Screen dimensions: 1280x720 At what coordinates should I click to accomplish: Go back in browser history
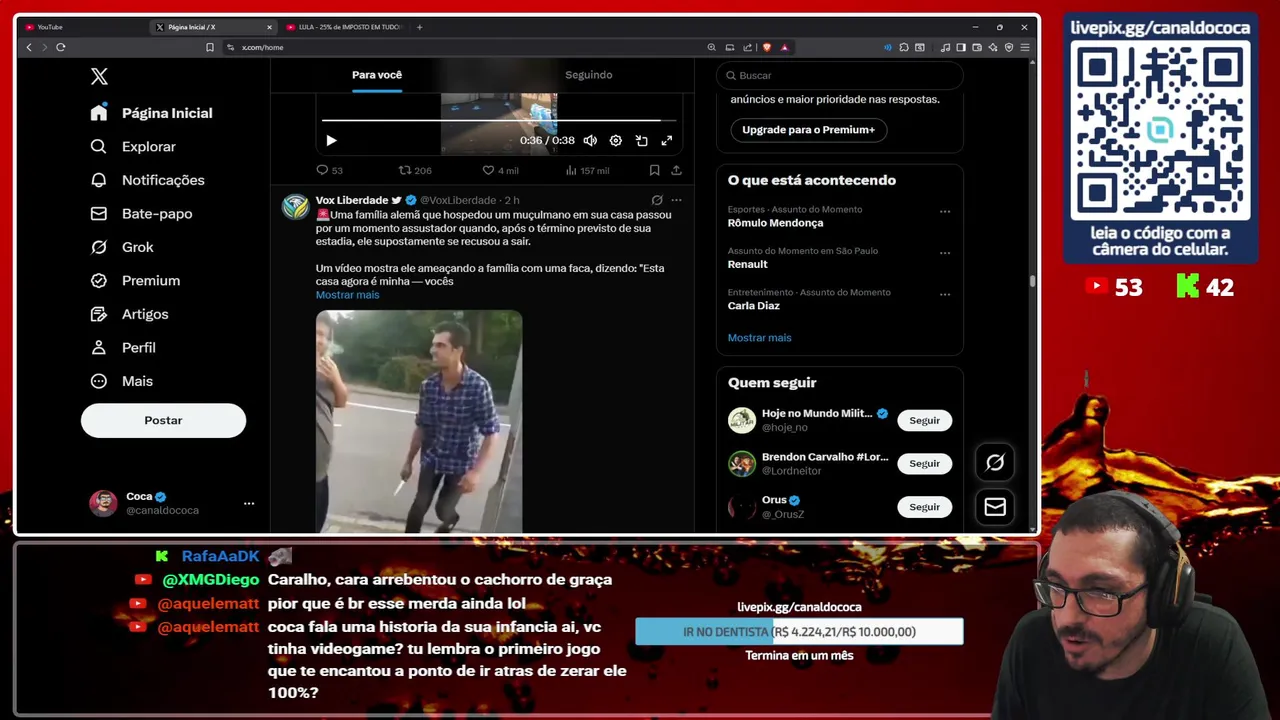(29, 47)
